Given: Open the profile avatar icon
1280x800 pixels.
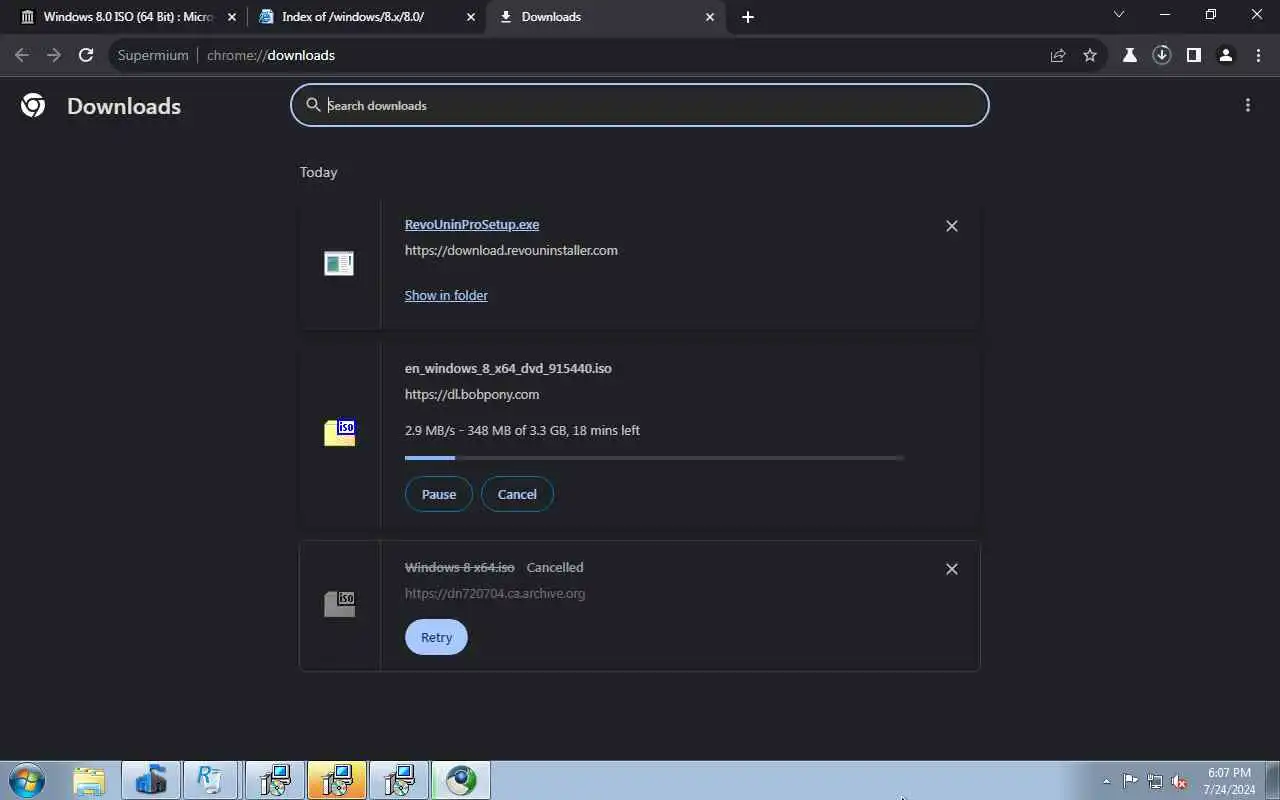Looking at the screenshot, I should 1225,55.
